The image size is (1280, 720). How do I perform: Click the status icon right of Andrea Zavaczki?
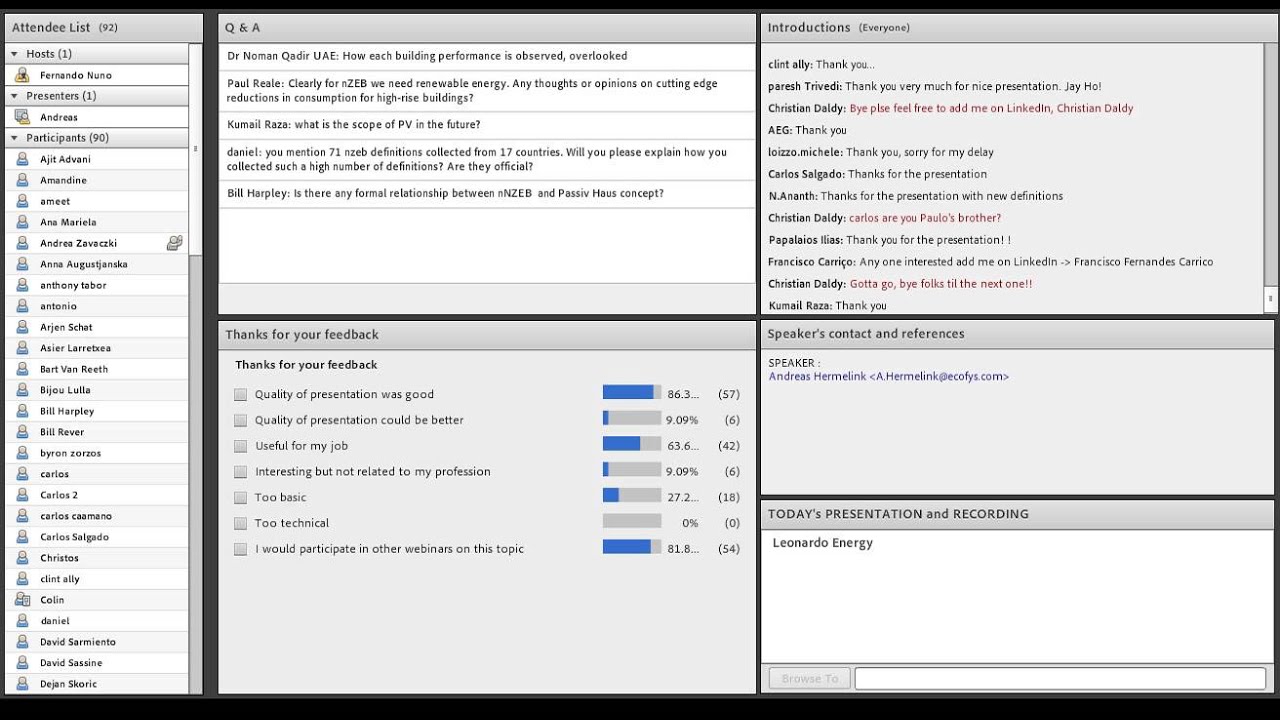click(175, 242)
